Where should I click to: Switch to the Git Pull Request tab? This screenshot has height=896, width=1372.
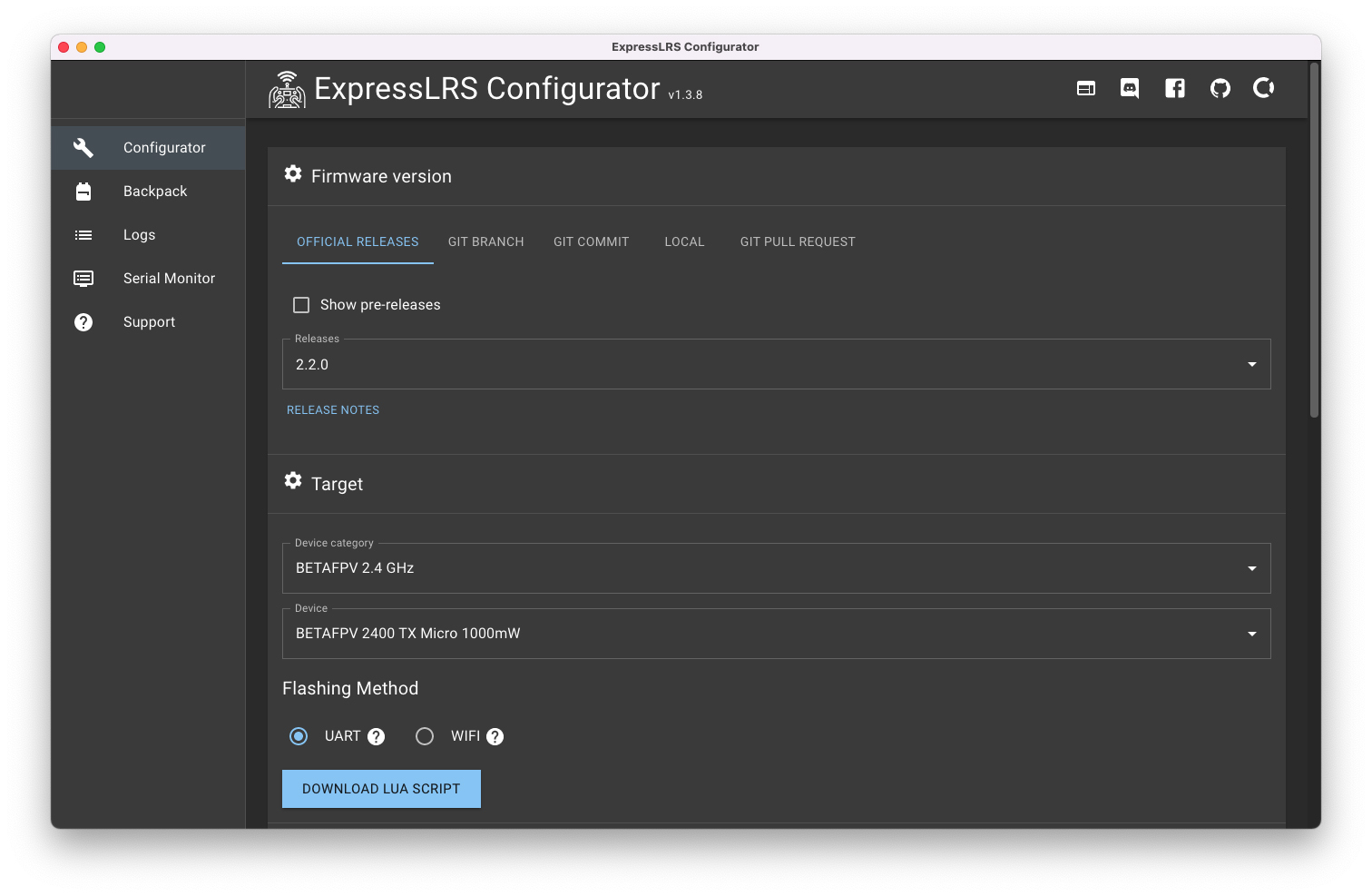[x=798, y=242]
